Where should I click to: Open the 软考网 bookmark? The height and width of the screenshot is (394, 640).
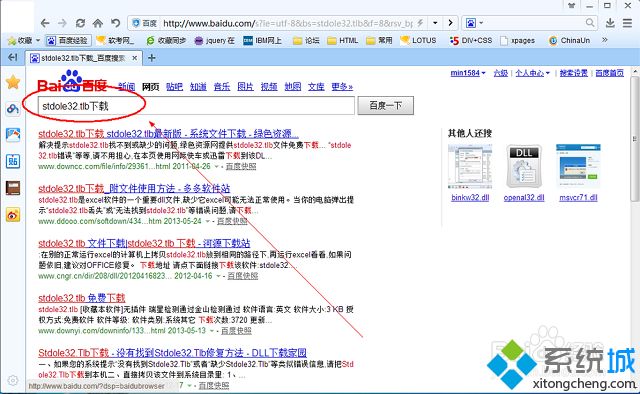point(115,40)
